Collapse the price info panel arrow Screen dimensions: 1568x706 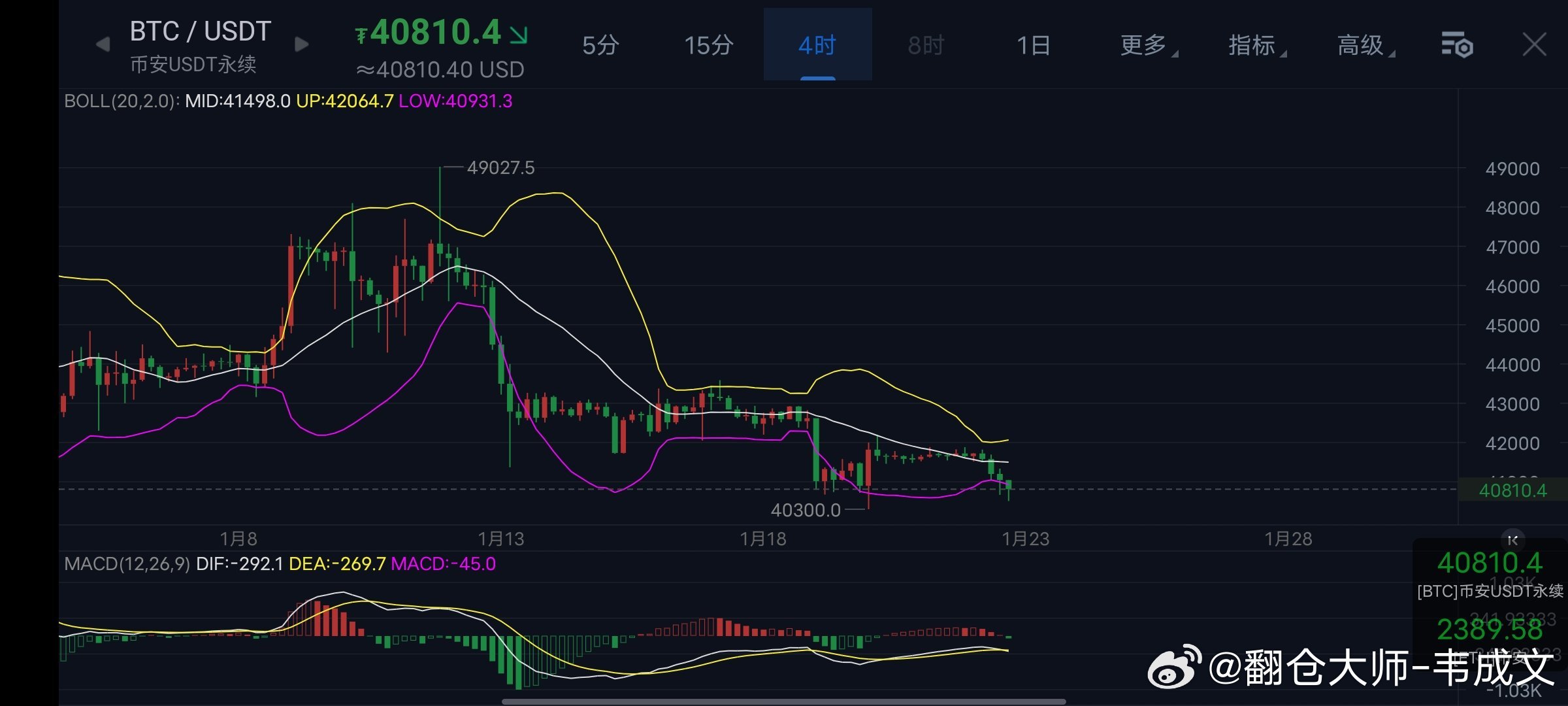click(x=1513, y=540)
